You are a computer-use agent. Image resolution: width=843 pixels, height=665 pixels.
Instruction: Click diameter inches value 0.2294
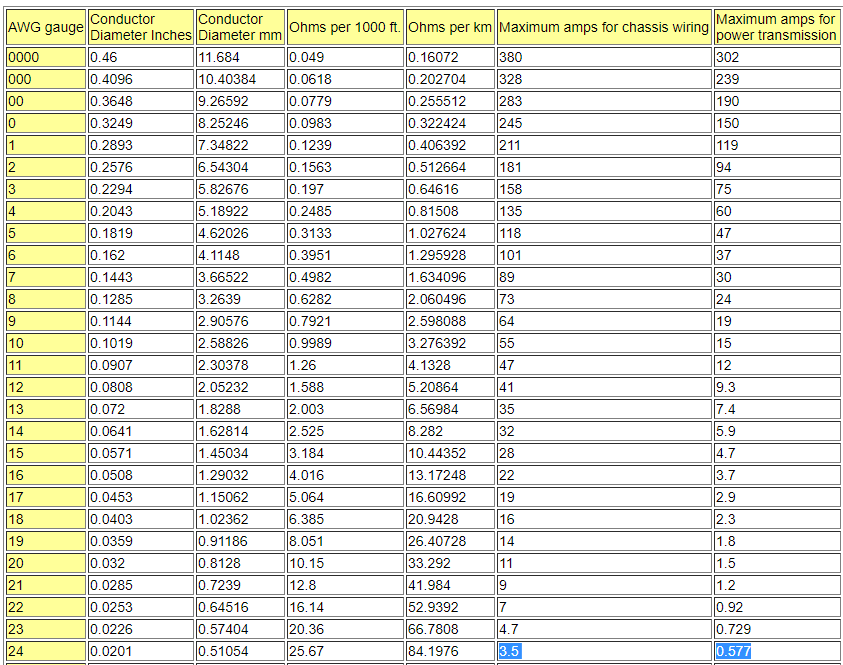click(141, 189)
